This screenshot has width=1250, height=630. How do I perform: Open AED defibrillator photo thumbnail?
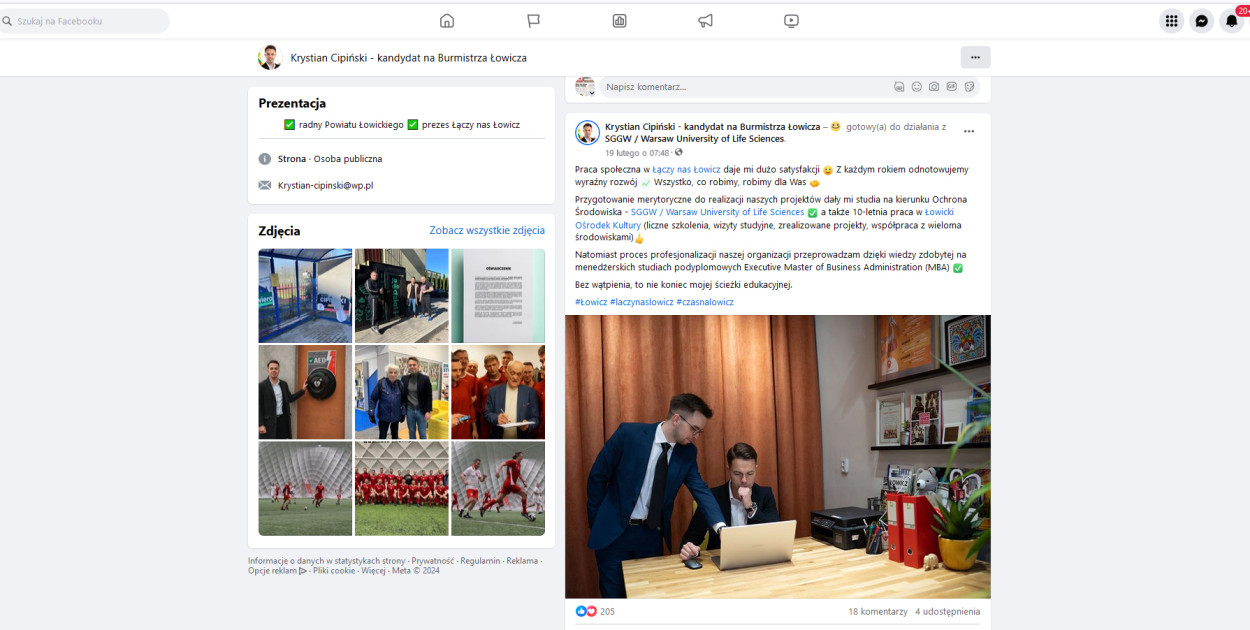pos(305,392)
